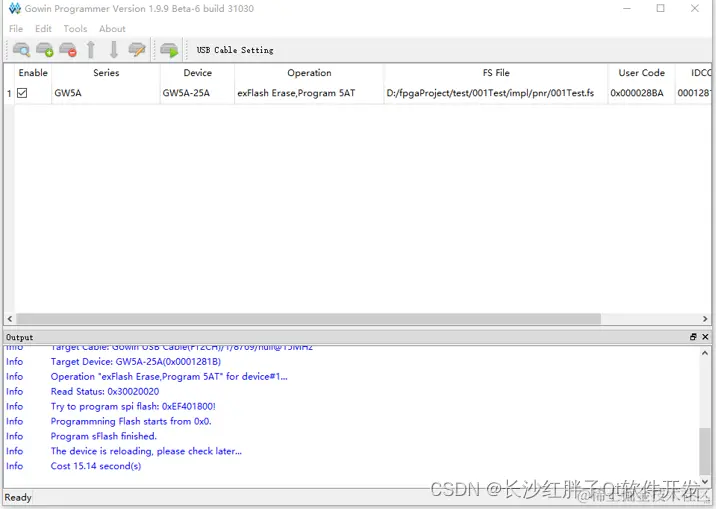Float the Output panel using dock icon

click(x=693, y=337)
